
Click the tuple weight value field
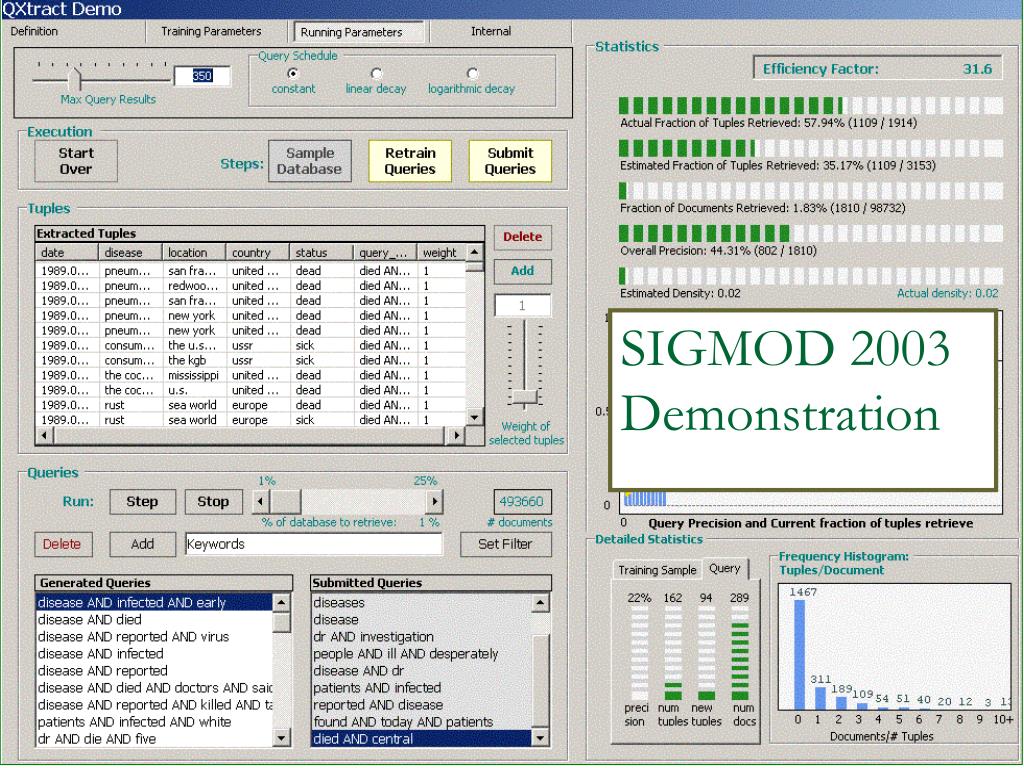tap(522, 306)
